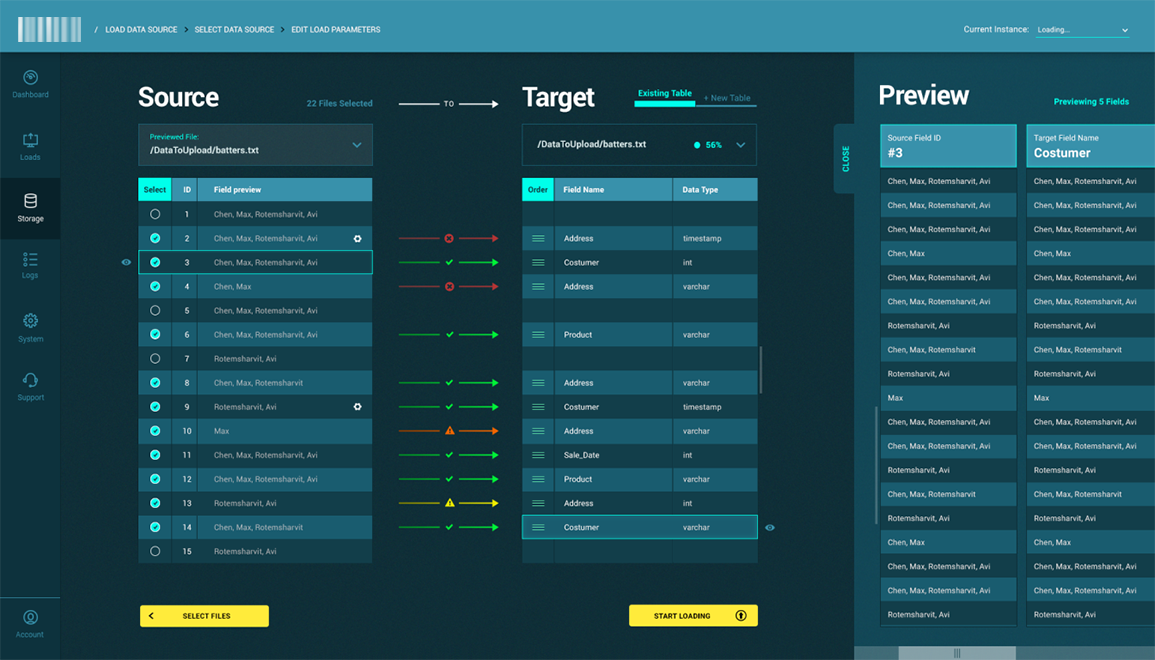Click the red error icon on row 4 mapping
Image resolution: width=1155 pixels, height=660 pixels.
[449, 287]
